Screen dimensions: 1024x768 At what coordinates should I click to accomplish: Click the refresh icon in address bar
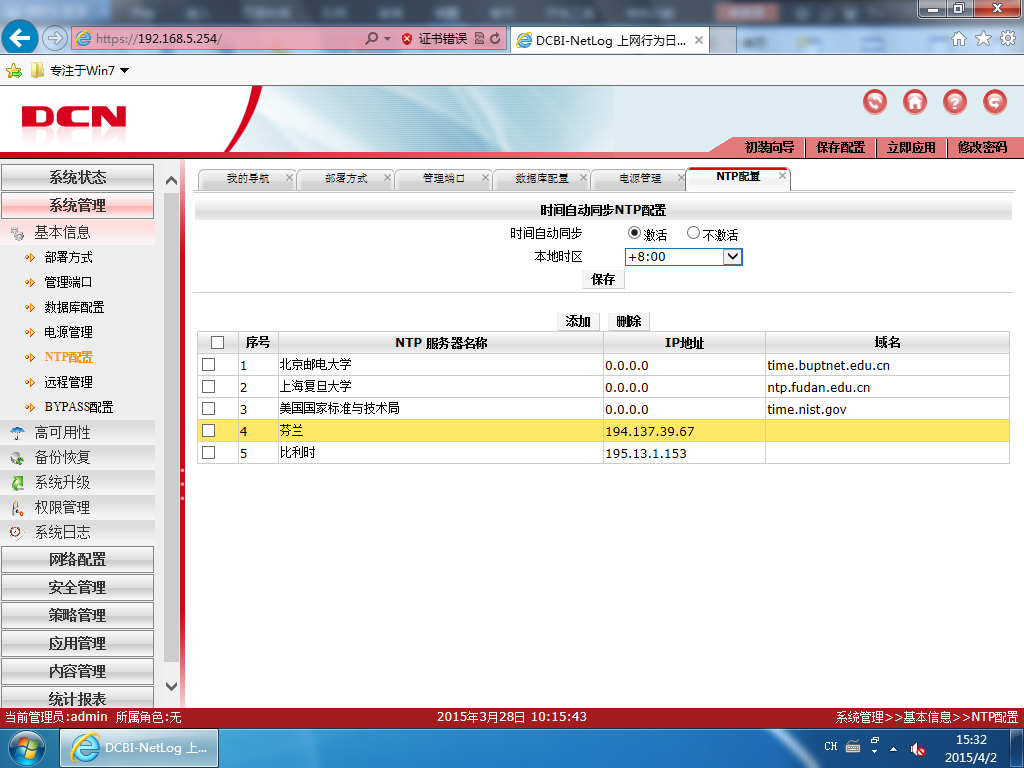[495, 39]
